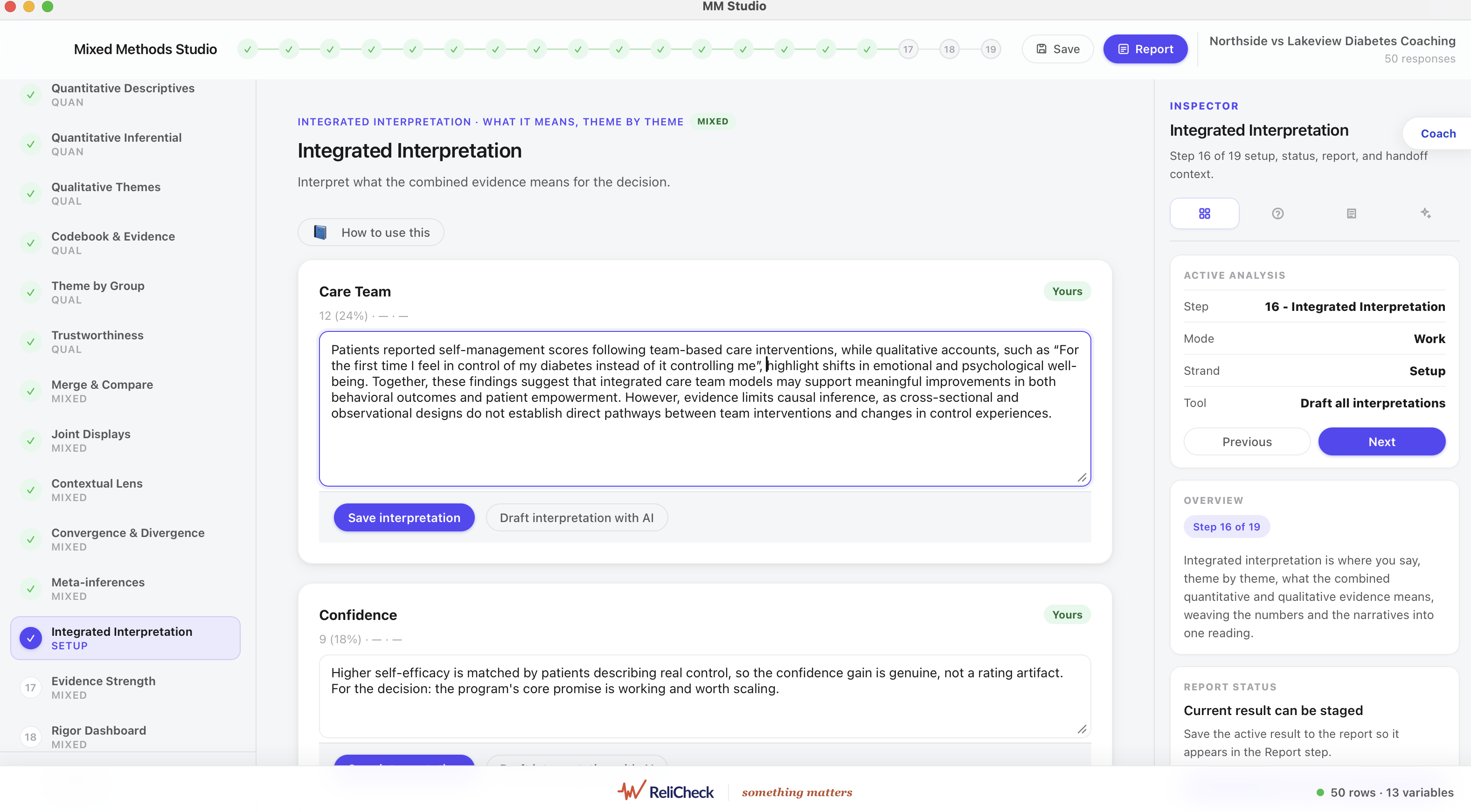Click the RelICheck logo in footer
1471x812 pixels.
[666, 792]
